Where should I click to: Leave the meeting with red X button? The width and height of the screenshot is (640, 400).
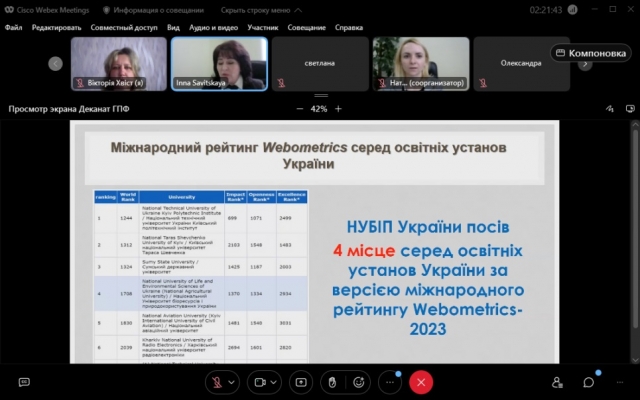(x=421, y=382)
